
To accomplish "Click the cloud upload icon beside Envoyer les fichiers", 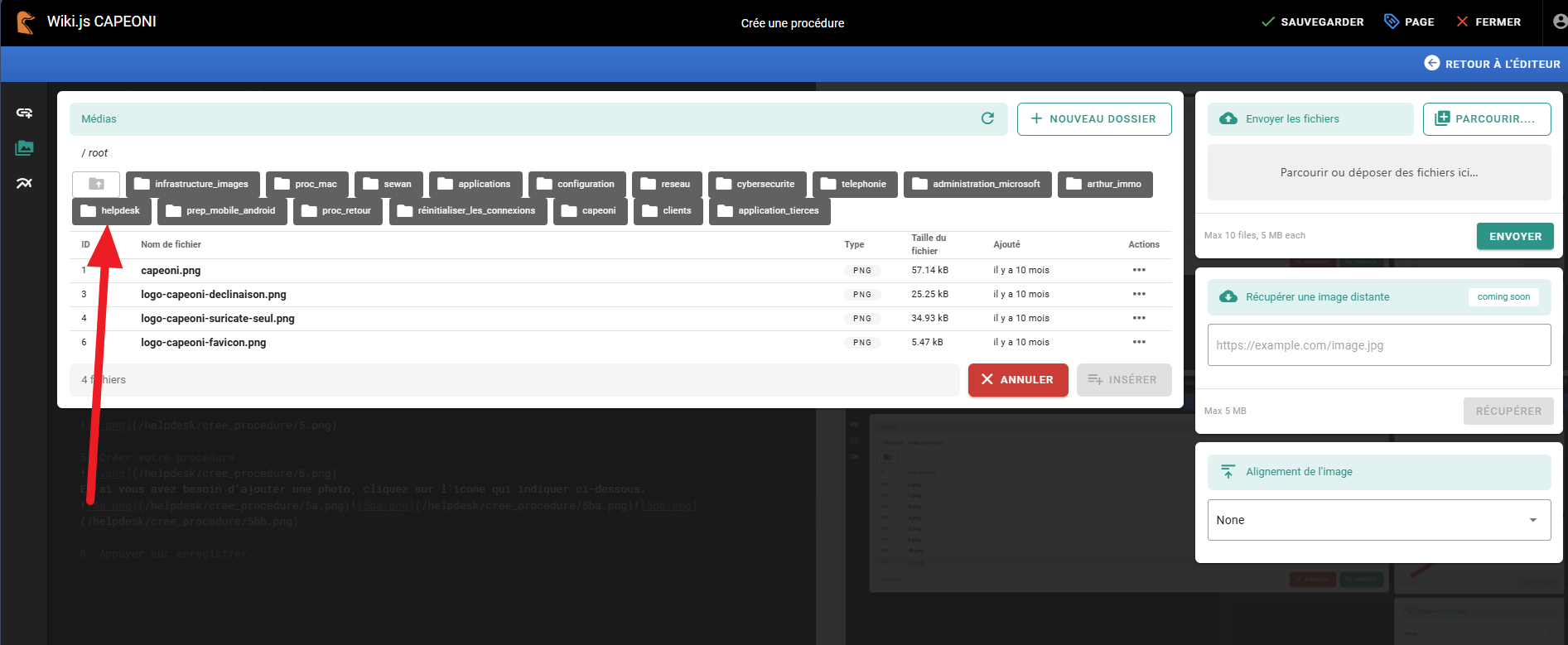I will click(x=1228, y=118).
